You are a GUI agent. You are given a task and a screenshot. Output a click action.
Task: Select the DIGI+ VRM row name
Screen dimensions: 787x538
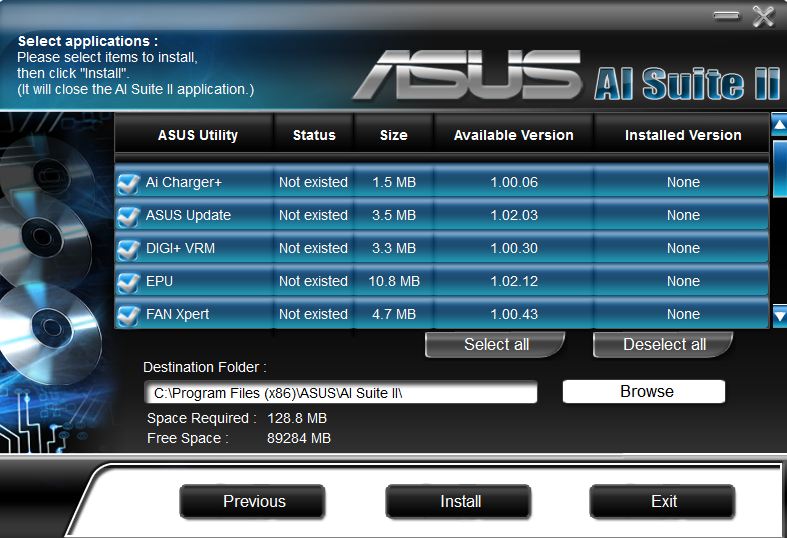(180, 248)
